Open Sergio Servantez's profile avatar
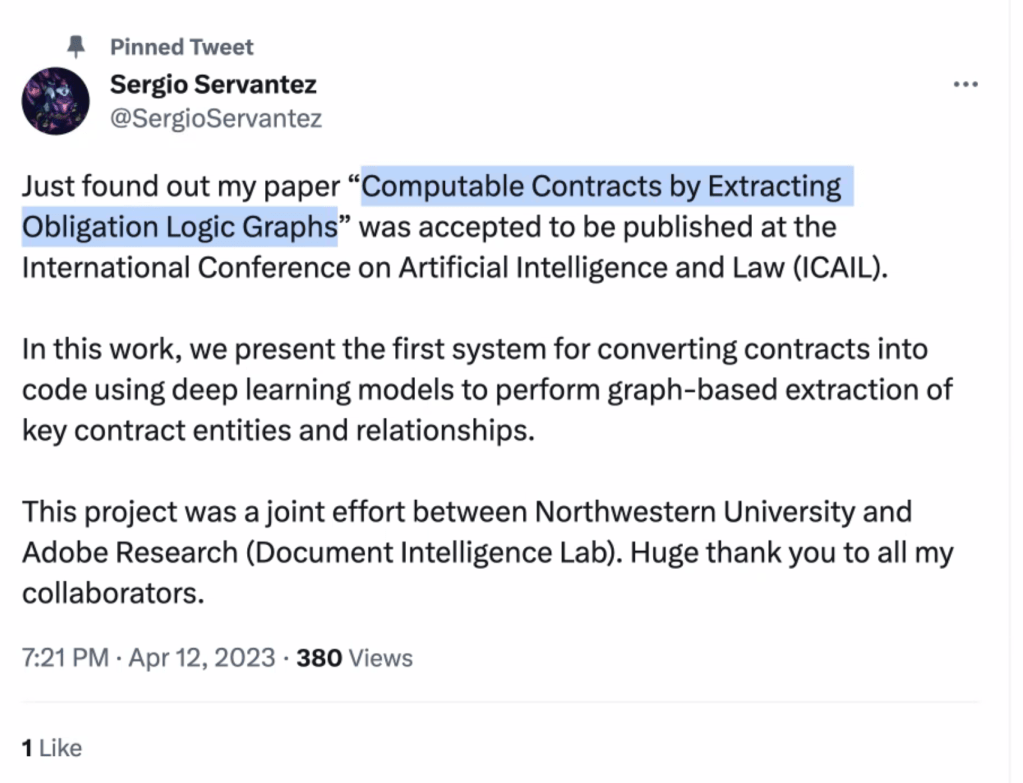 (x=56, y=101)
